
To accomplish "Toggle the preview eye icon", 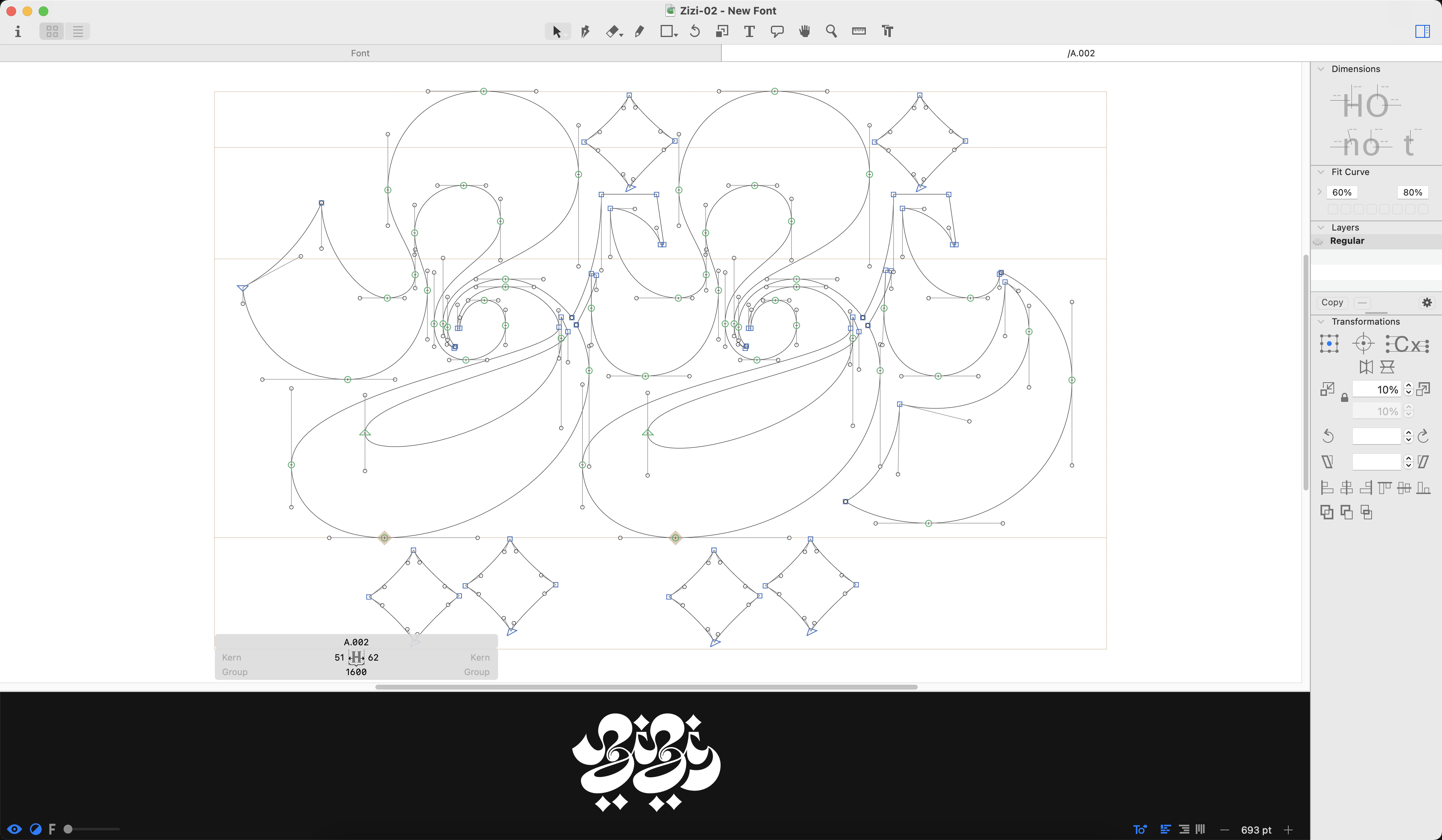I will 15,829.
